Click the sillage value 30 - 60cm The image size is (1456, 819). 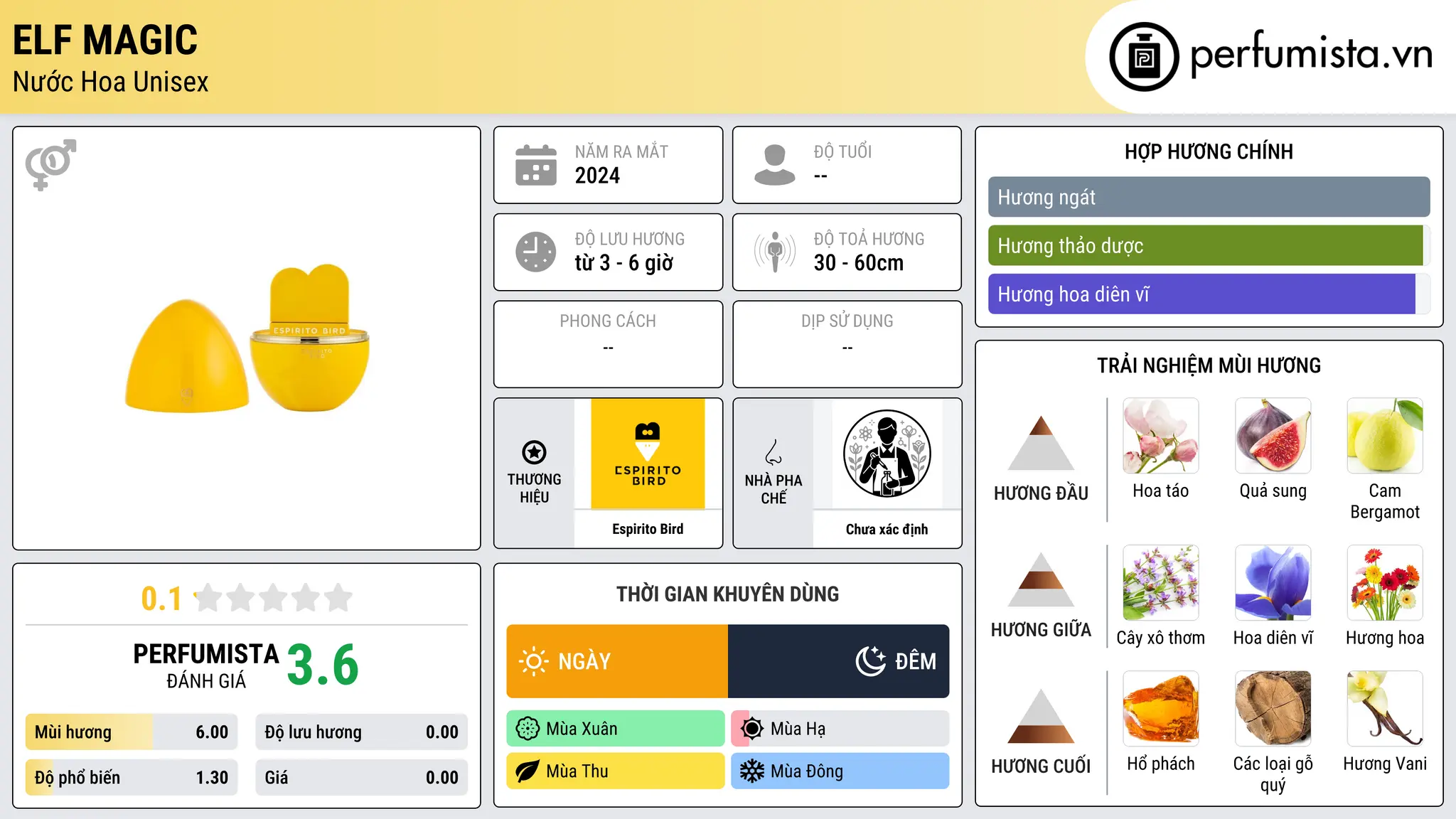(859, 262)
